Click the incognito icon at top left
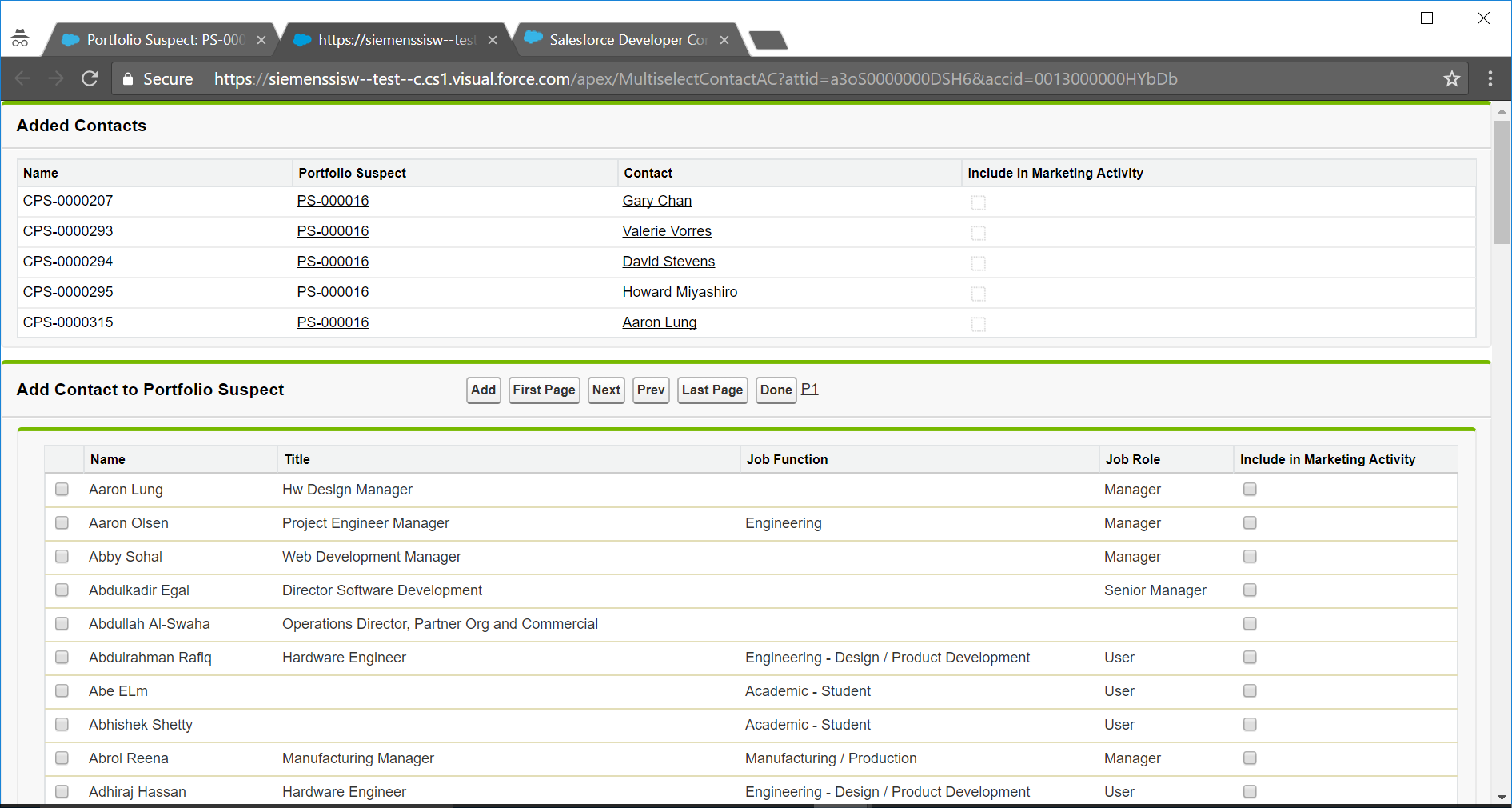Image resolution: width=1512 pixels, height=808 pixels. (20, 38)
